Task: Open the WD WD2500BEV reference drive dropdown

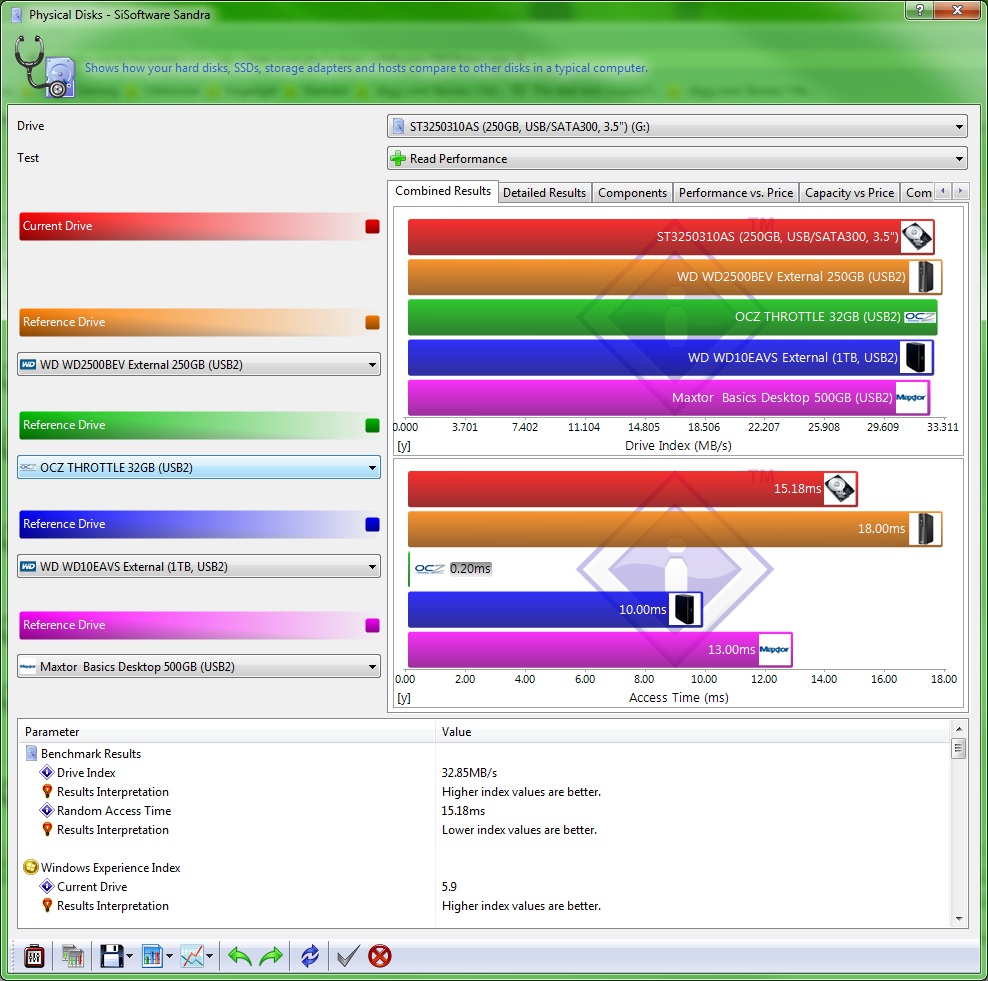Action: click(x=198, y=364)
